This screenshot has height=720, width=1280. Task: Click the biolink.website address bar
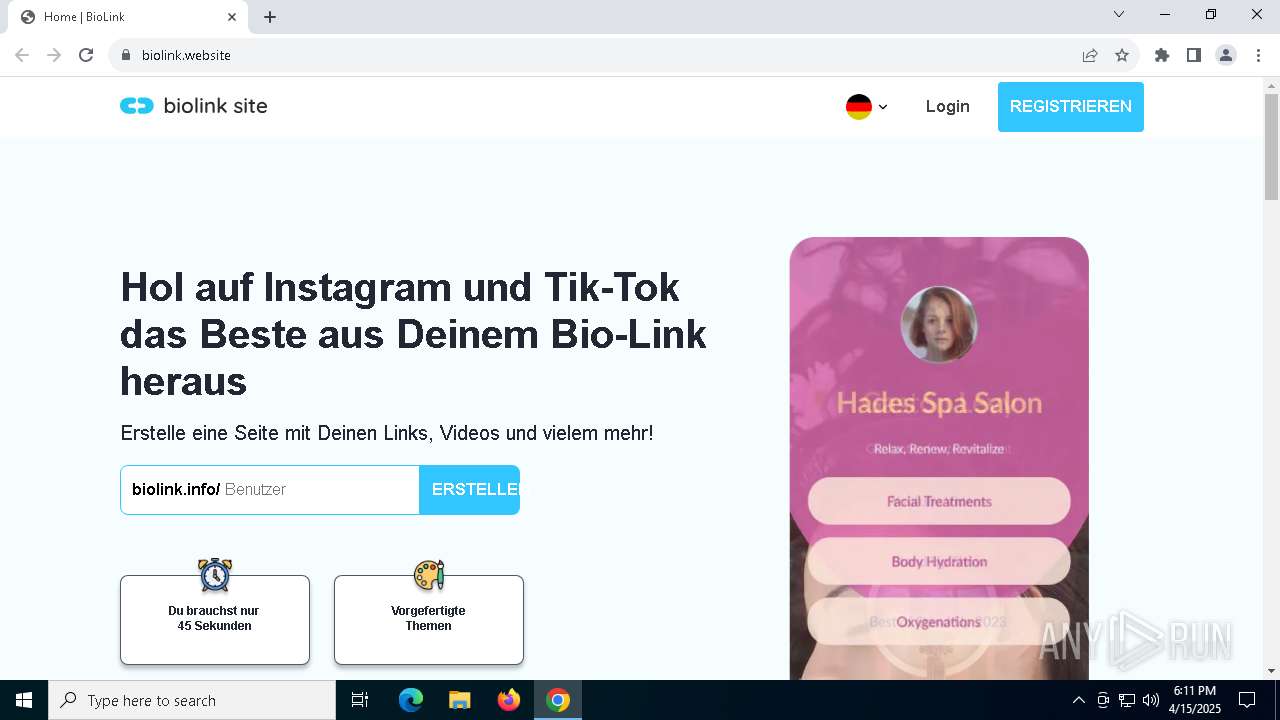[600, 55]
